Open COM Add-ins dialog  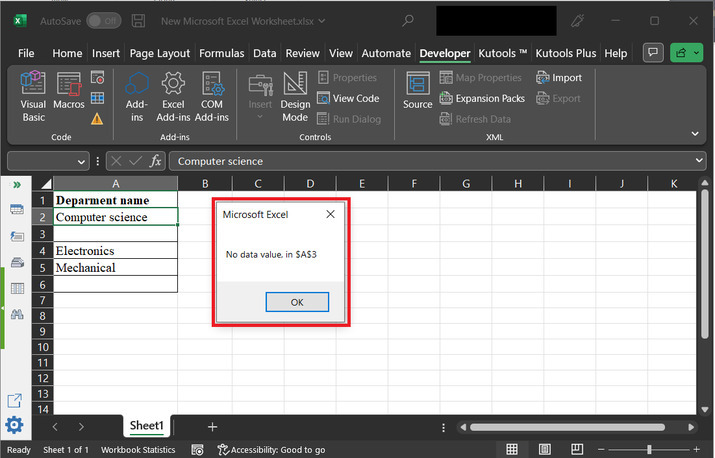(212, 97)
